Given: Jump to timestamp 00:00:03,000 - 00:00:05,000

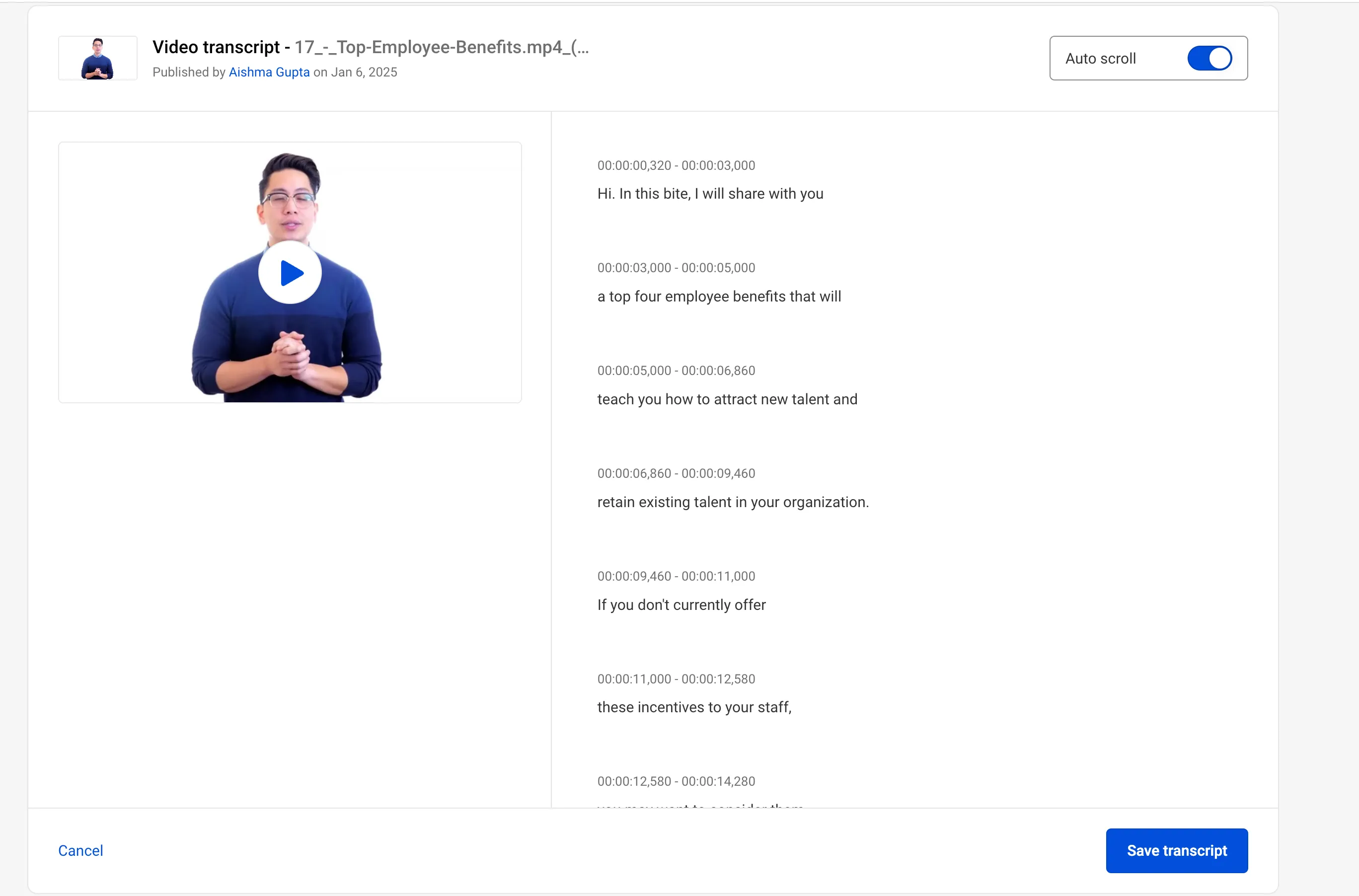Looking at the screenshot, I should coord(676,268).
